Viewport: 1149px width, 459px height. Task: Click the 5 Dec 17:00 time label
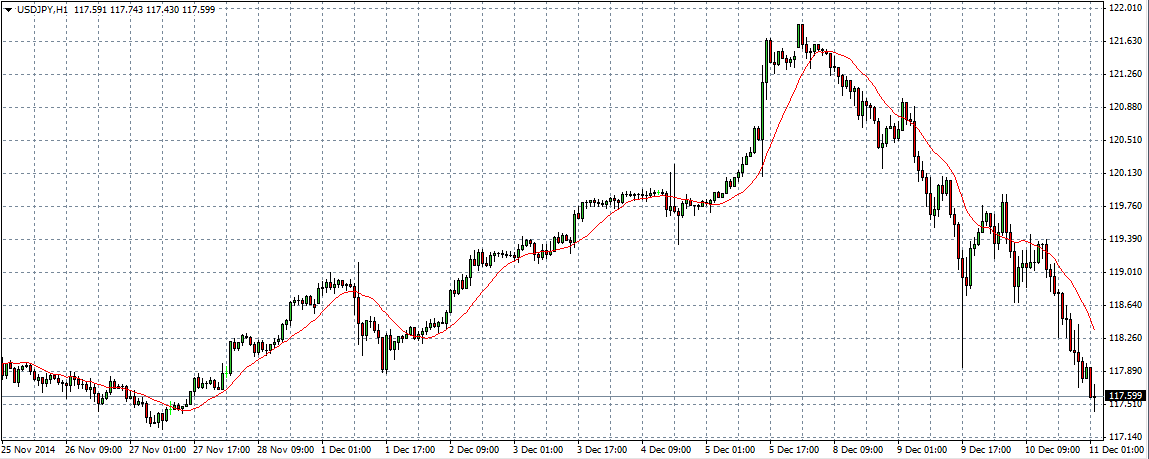[x=795, y=450]
